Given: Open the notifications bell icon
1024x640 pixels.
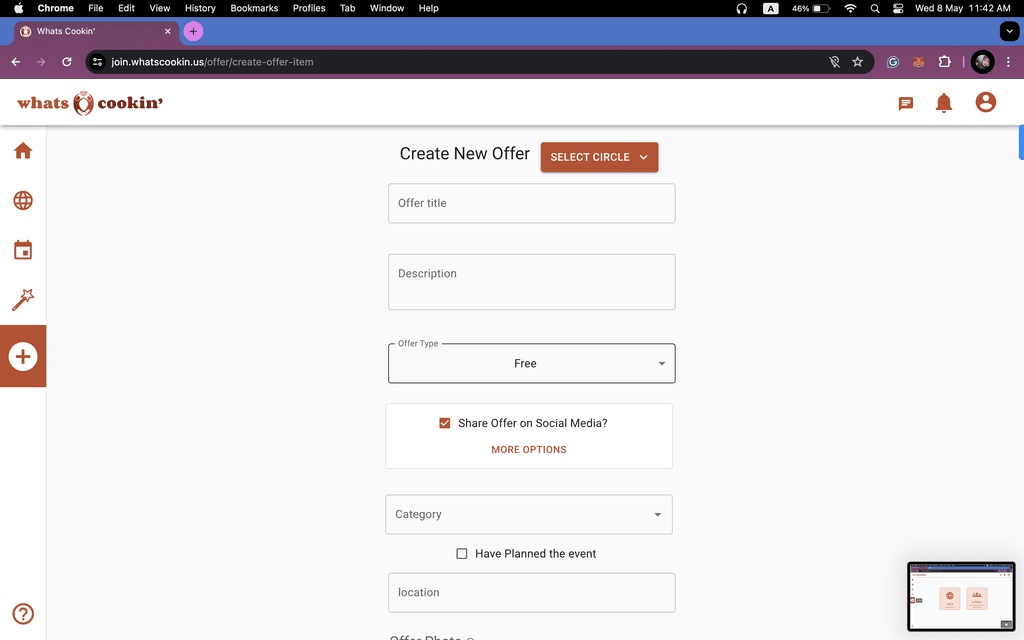Looking at the screenshot, I should 944,103.
